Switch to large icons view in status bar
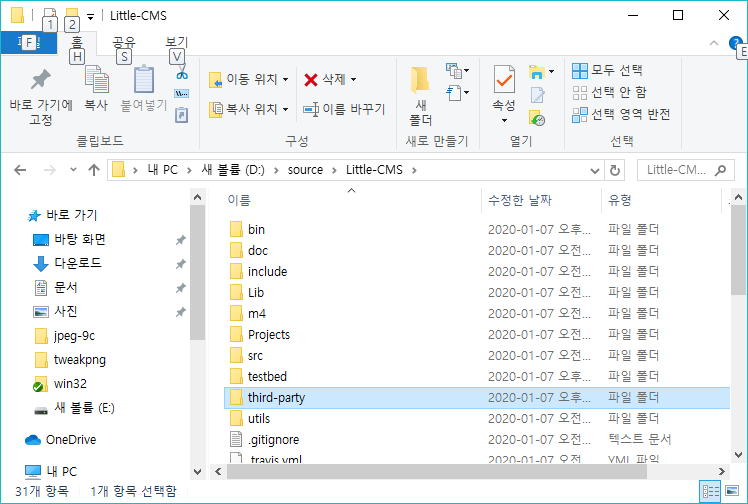748x504 pixels. (x=732, y=491)
